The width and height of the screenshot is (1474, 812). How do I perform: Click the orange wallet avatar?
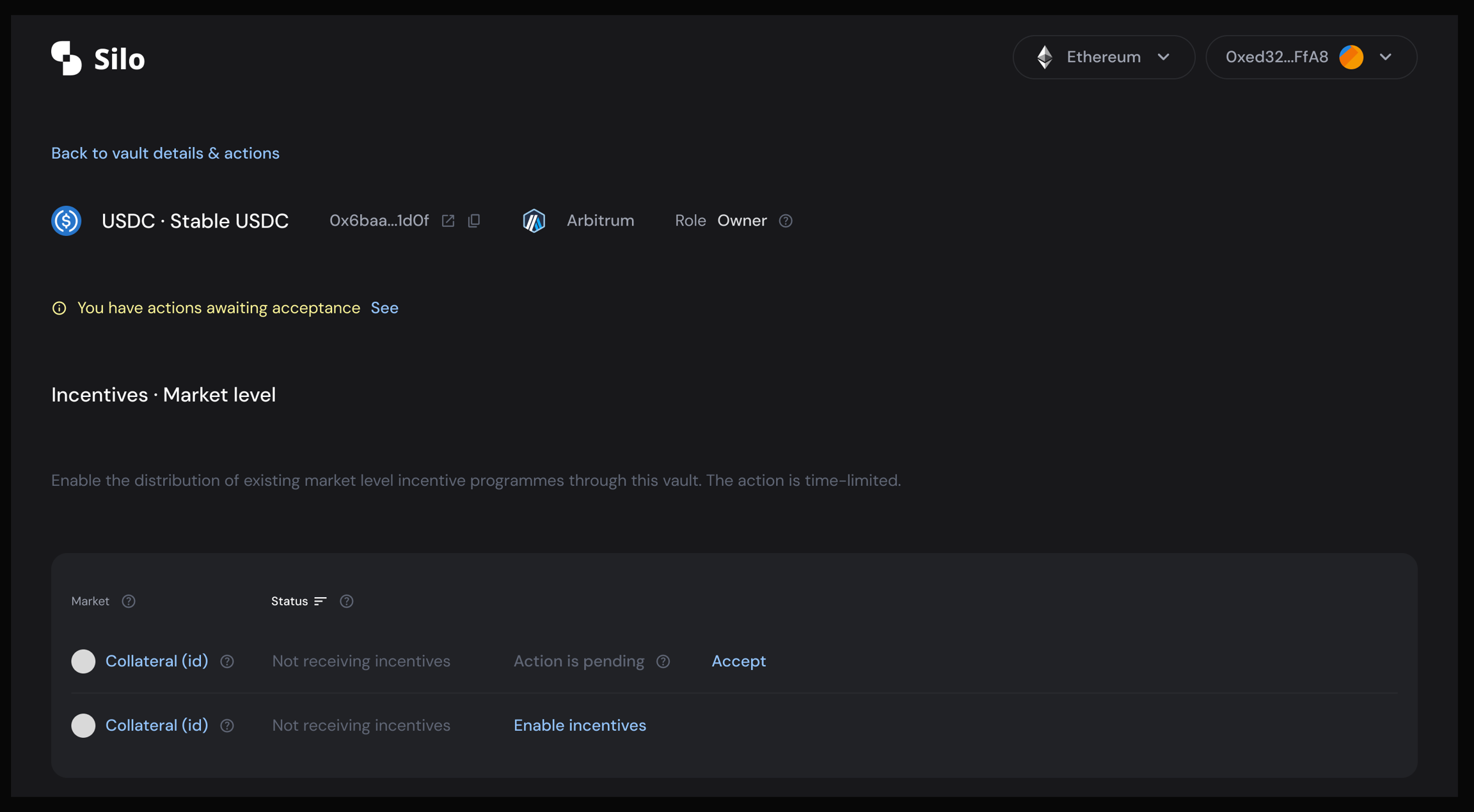pos(1351,57)
